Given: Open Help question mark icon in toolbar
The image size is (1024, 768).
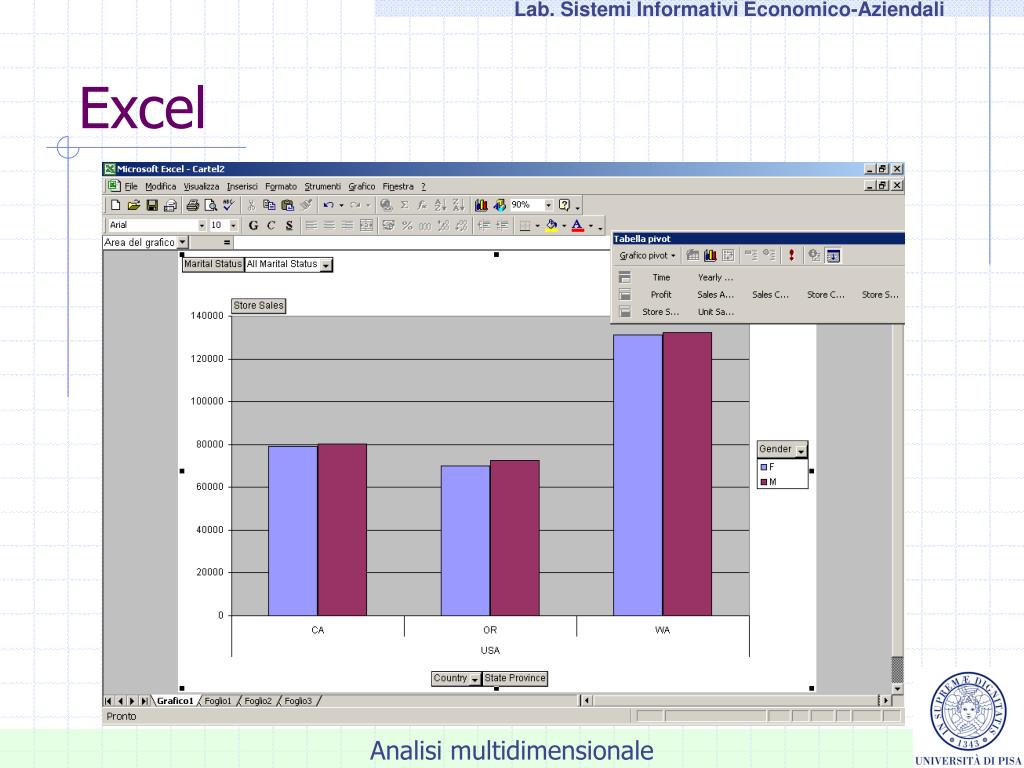Looking at the screenshot, I should tap(565, 205).
